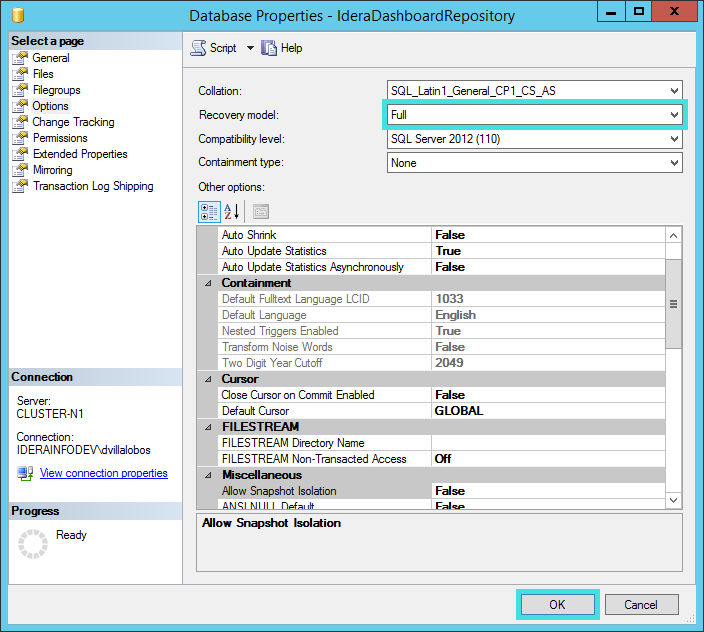Viewport: 704px width, 632px height.
Task: Select the Filegroups page
Action: [x=57, y=90]
